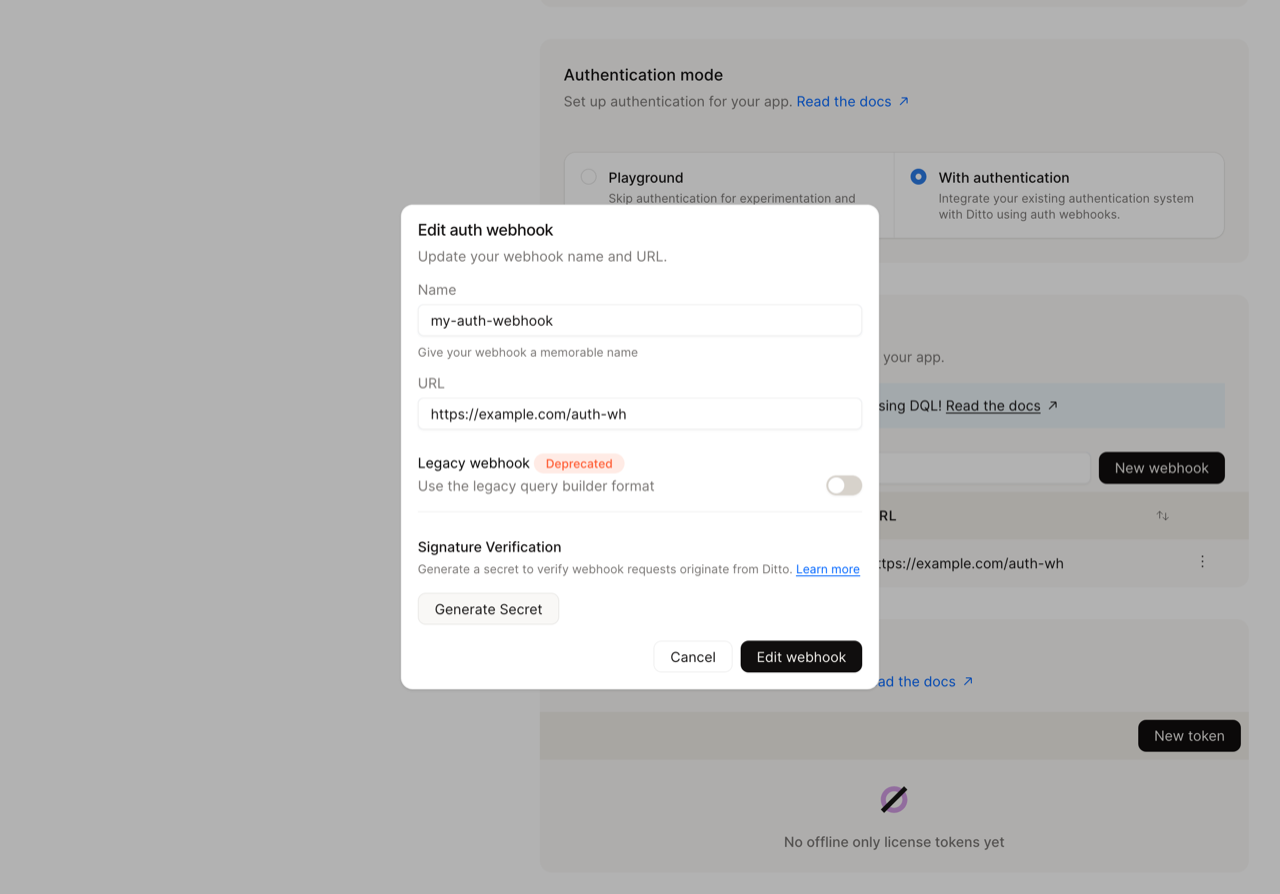Screen dimensions: 1280x894
Task: Click inside the webhook Name field
Action: [x=639, y=320]
